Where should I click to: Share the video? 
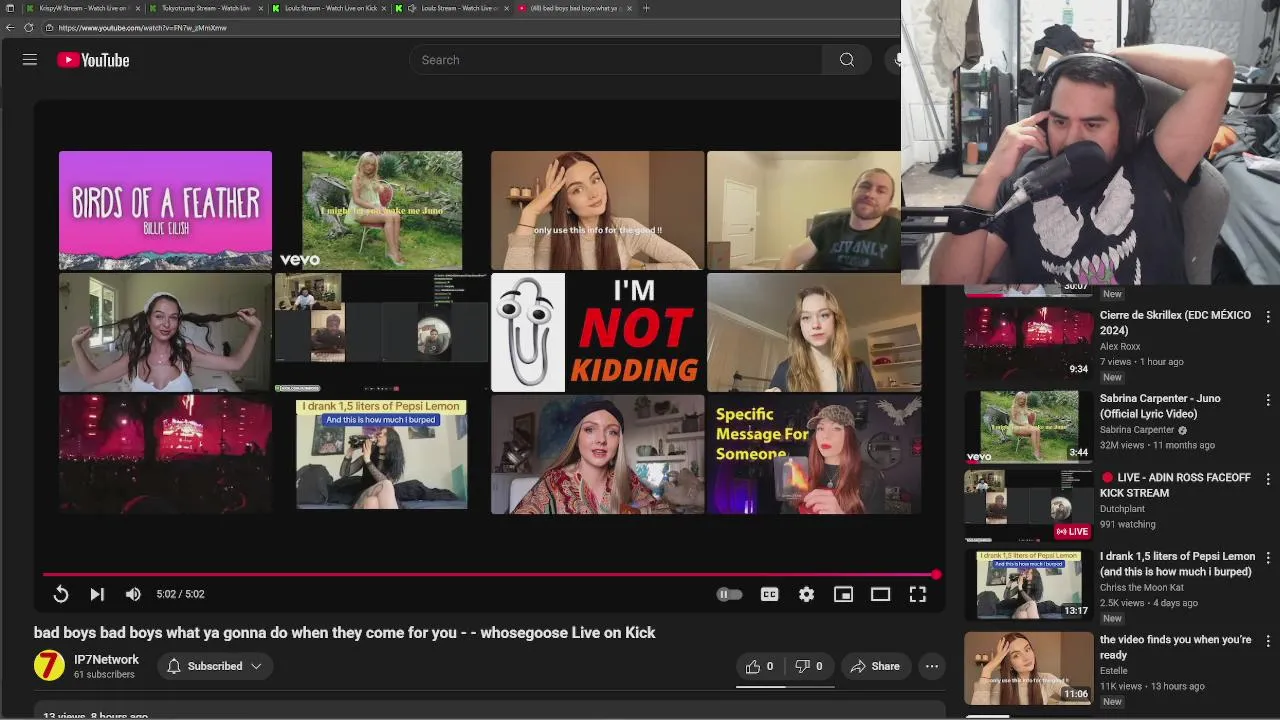875,666
